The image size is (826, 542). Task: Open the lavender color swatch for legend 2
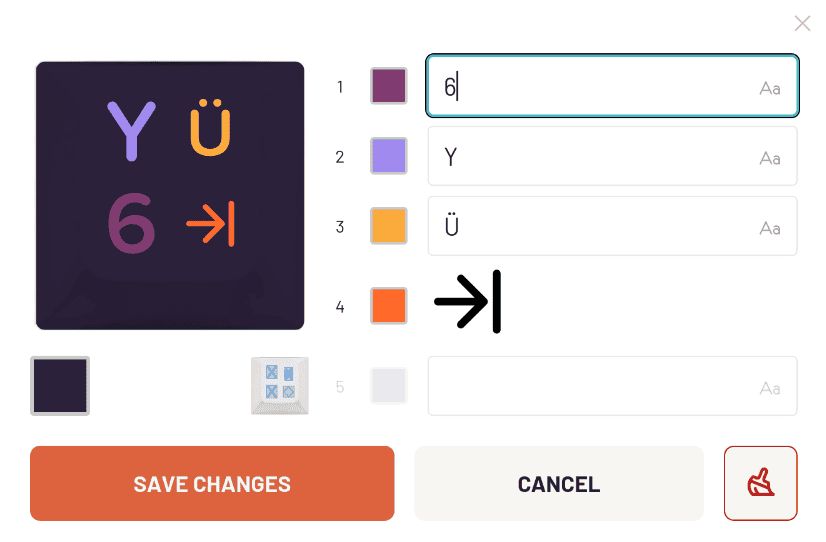coord(388,156)
